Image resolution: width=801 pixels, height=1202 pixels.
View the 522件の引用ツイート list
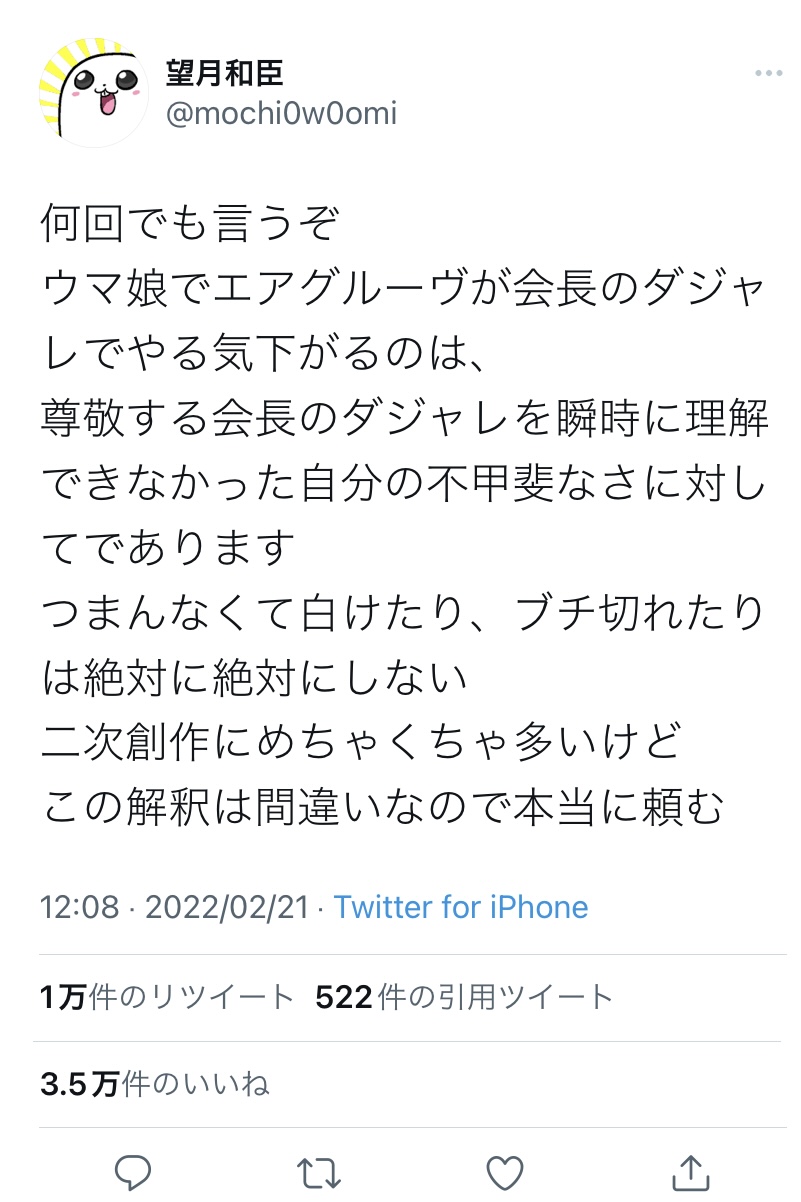(x=464, y=997)
